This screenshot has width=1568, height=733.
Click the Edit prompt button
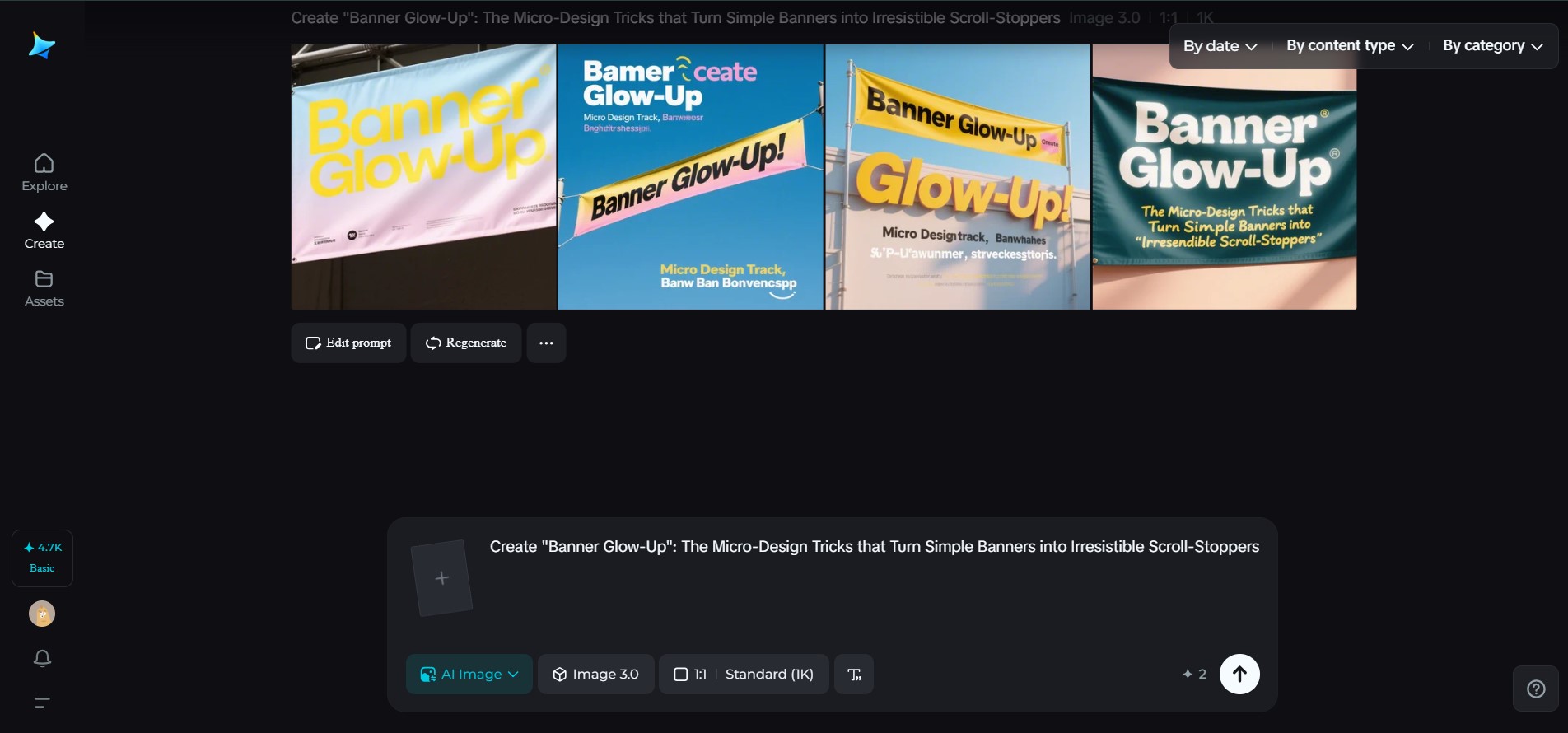tap(348, 343)
